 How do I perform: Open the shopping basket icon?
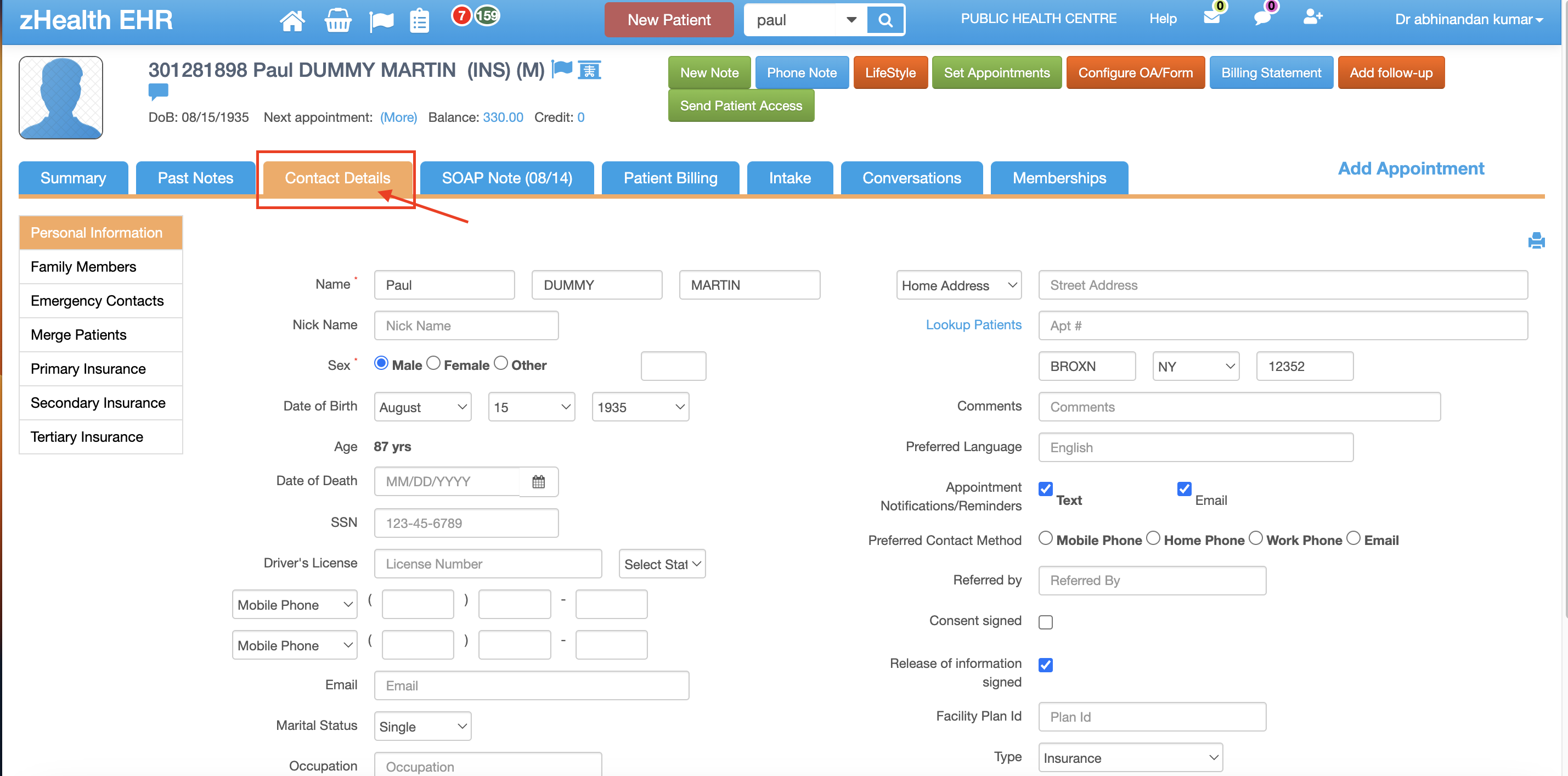[x=338, y=20]
